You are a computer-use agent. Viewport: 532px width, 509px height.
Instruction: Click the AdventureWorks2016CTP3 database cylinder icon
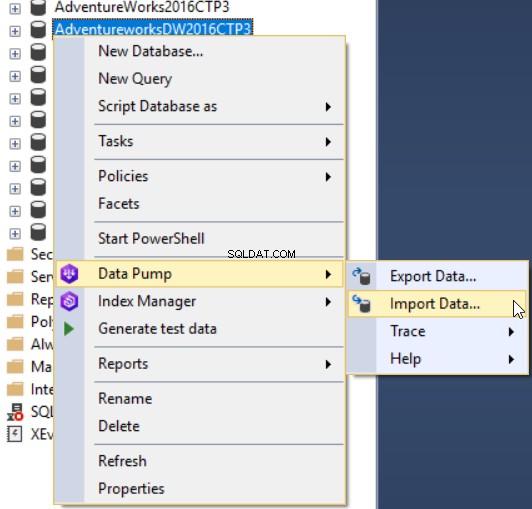click(x=38, y=7)
